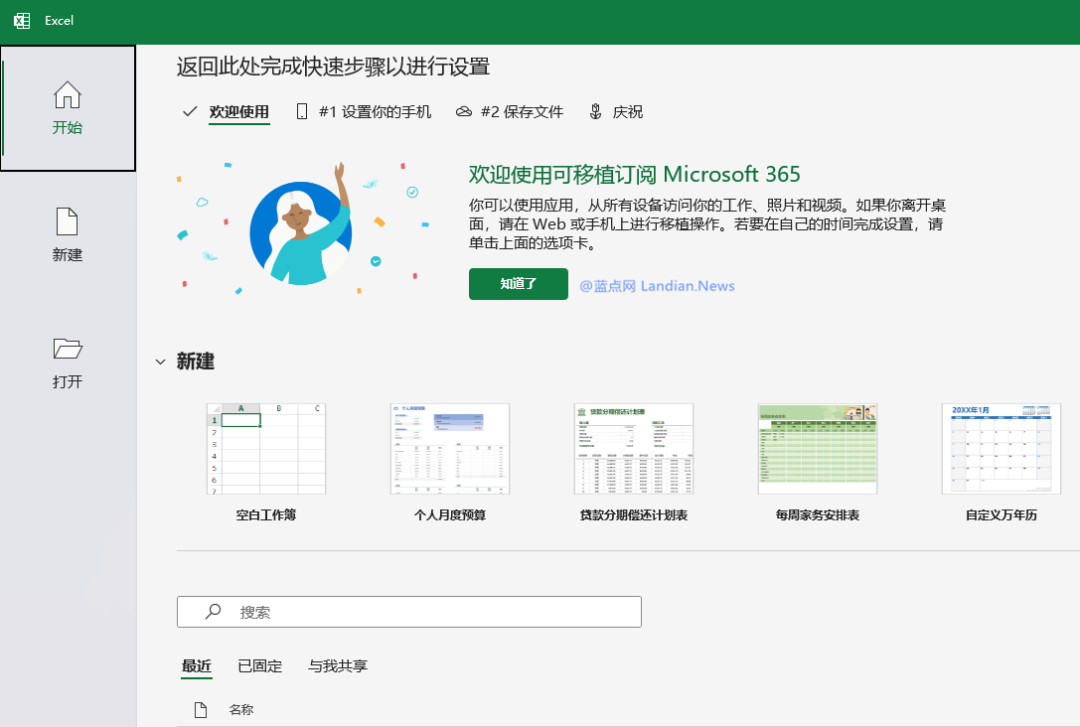This screenshot has width=1080, height=727.
Task: Click into the 搜索 search field
Action: (x=409, y=612)
